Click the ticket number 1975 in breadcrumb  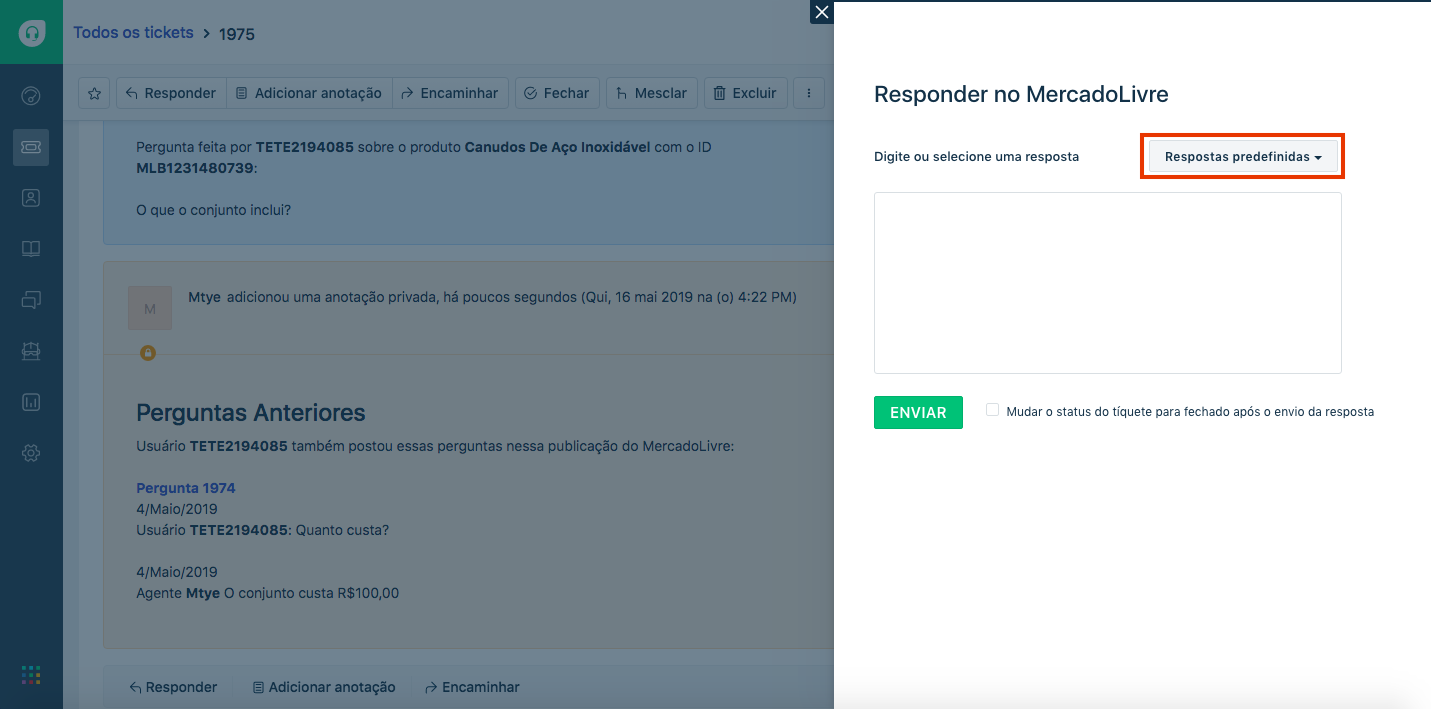click(x=237, y=34)
